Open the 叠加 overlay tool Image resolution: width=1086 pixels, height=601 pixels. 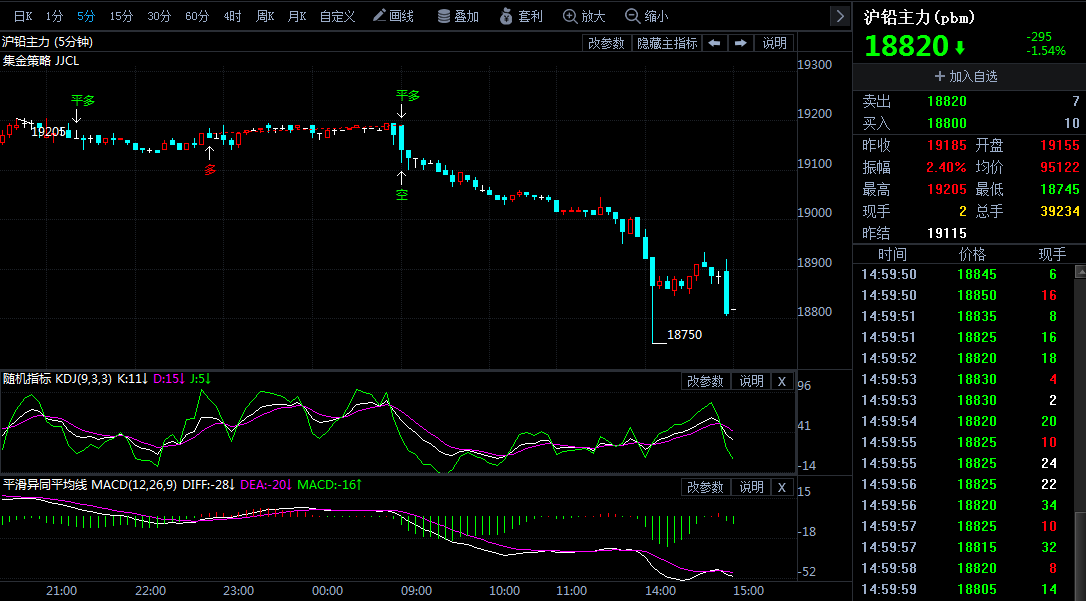coord(459,16)
